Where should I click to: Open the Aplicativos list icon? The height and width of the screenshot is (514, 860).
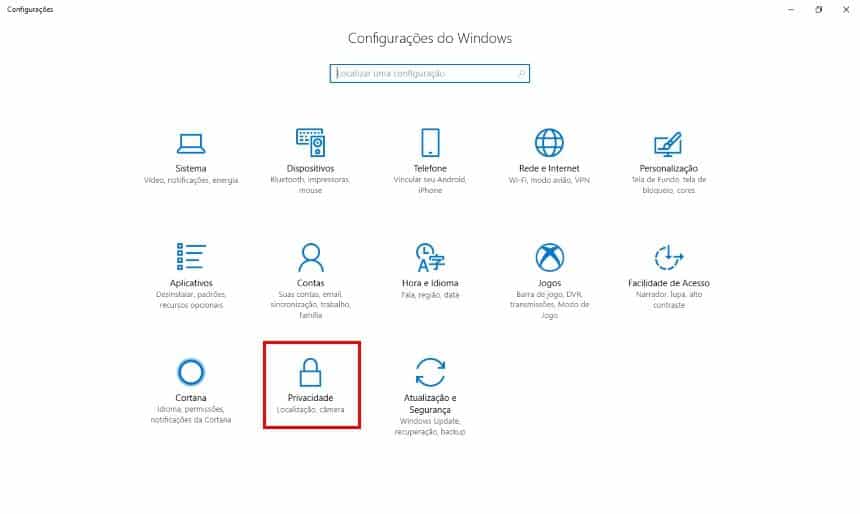(191, 257)
